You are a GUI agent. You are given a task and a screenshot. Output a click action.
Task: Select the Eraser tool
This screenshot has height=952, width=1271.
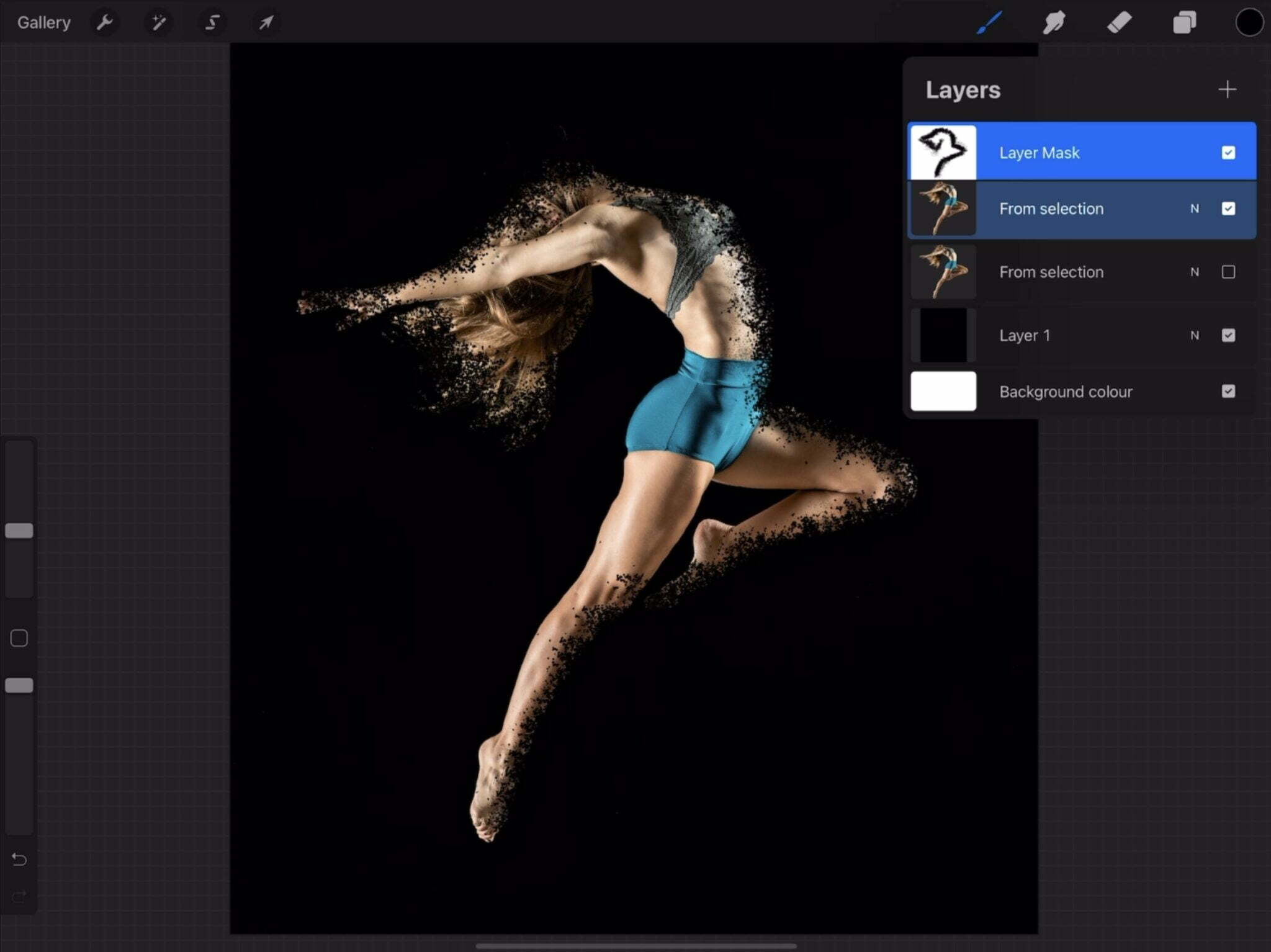(1120, 22)
